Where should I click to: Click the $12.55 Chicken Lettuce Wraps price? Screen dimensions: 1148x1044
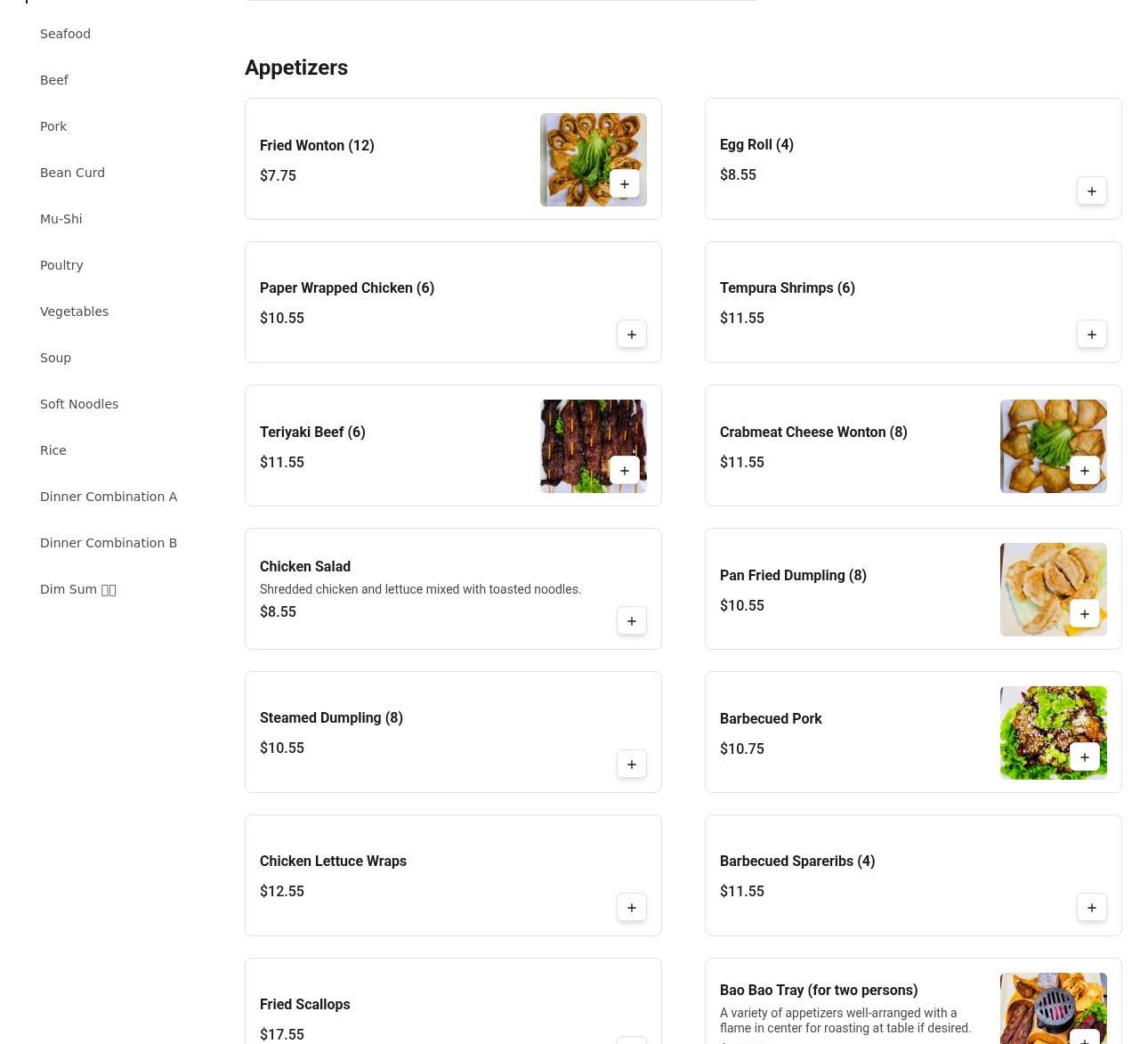[282, 892]
